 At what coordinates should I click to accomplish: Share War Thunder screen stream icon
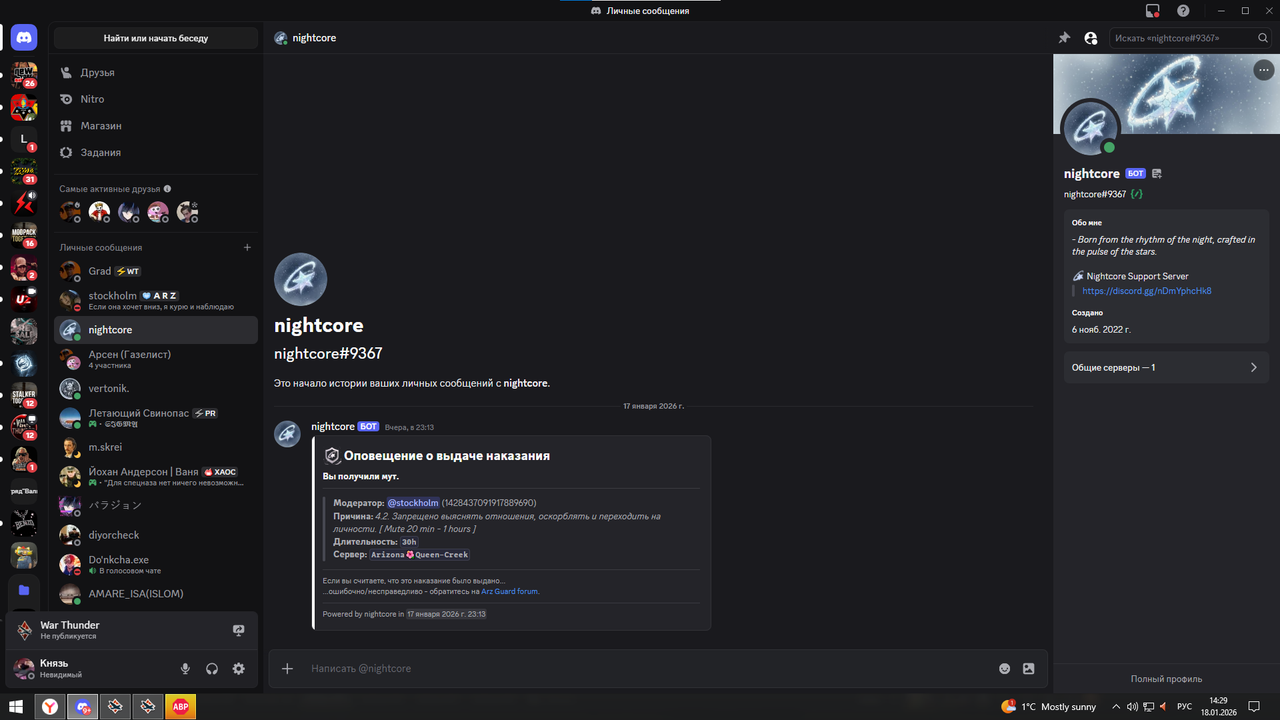pos(238,630)
